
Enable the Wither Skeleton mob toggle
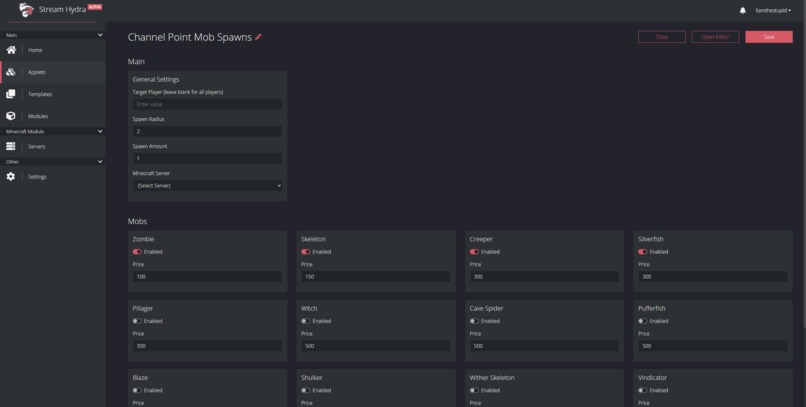coord(474,391)
